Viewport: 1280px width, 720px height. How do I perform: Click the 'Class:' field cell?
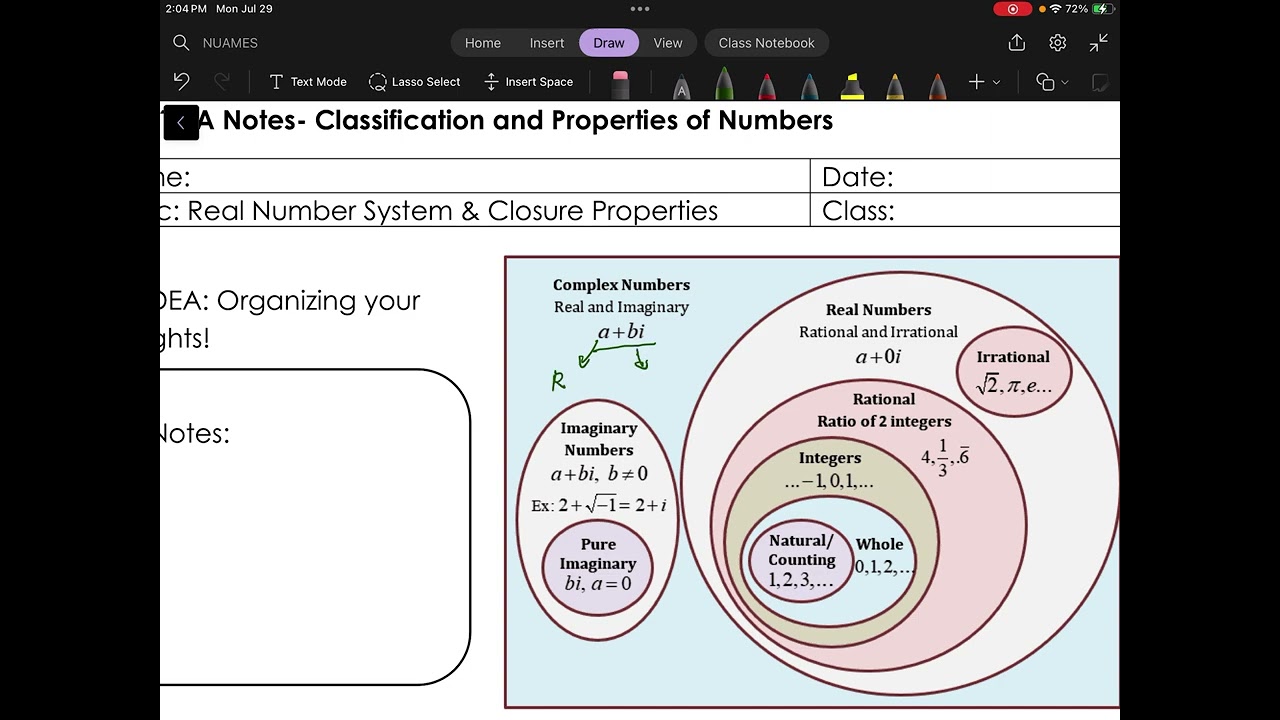pos(965,211)
